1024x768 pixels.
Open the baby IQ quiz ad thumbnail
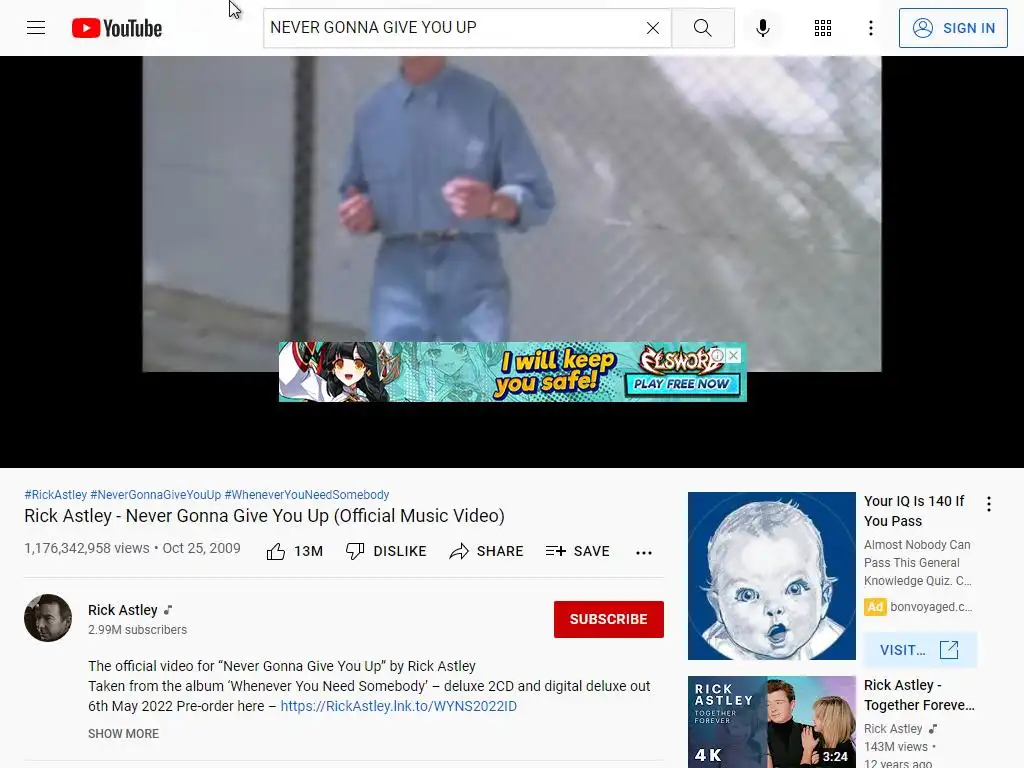coord(771,575)
